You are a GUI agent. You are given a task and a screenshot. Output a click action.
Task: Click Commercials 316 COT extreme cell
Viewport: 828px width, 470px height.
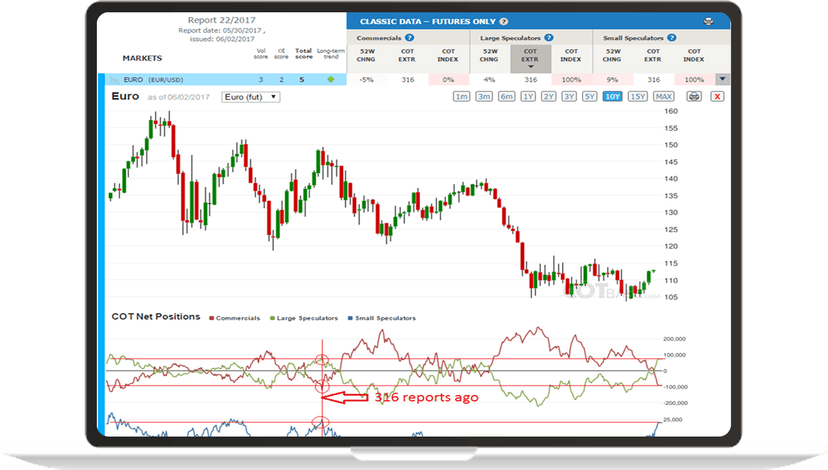pos(408,80)
